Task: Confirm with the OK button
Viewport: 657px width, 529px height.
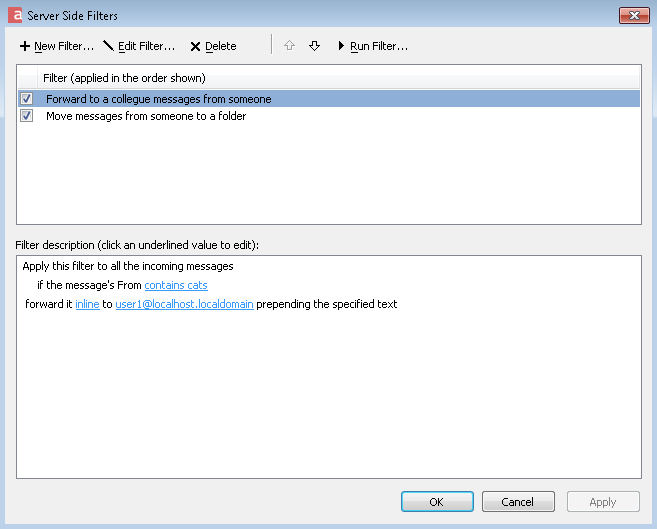Action: 437,501
